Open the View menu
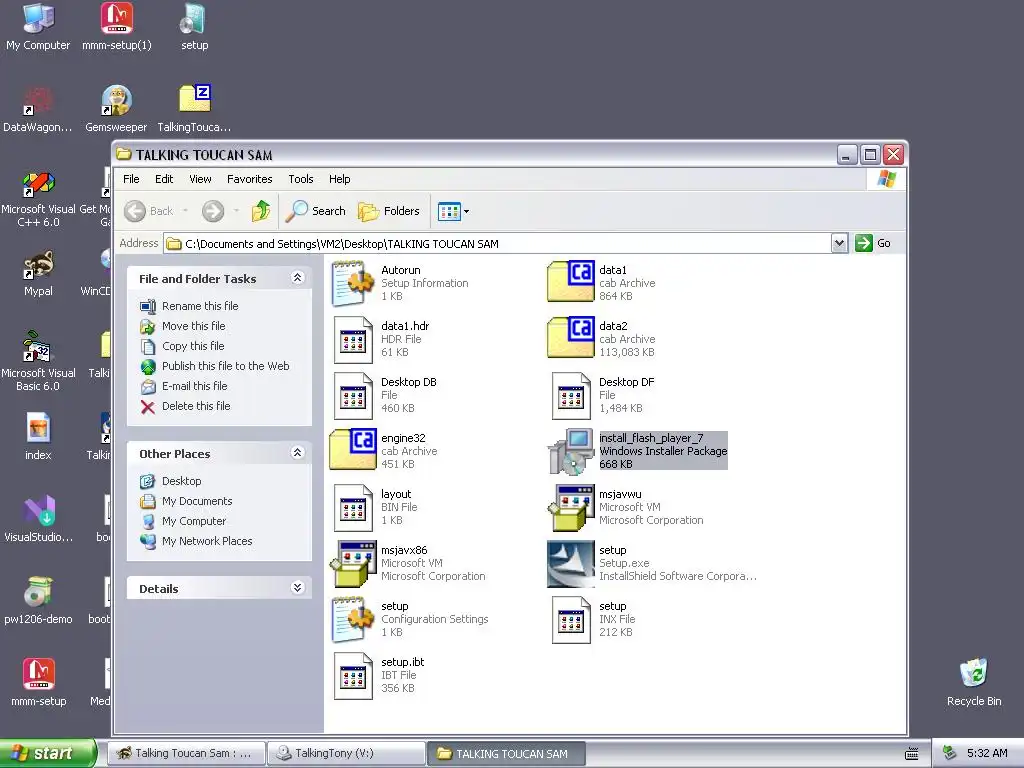 coord(200,179)
